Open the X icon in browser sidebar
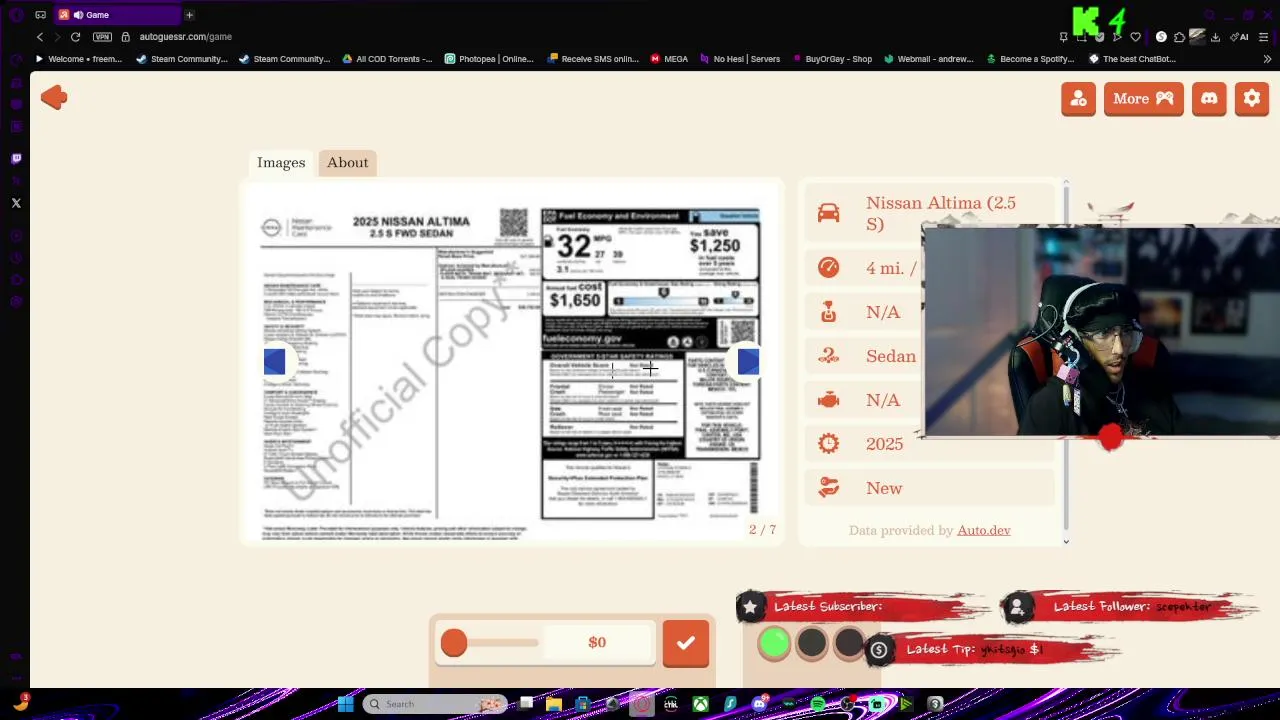The image size is (1280, 720). pos(16,203)
